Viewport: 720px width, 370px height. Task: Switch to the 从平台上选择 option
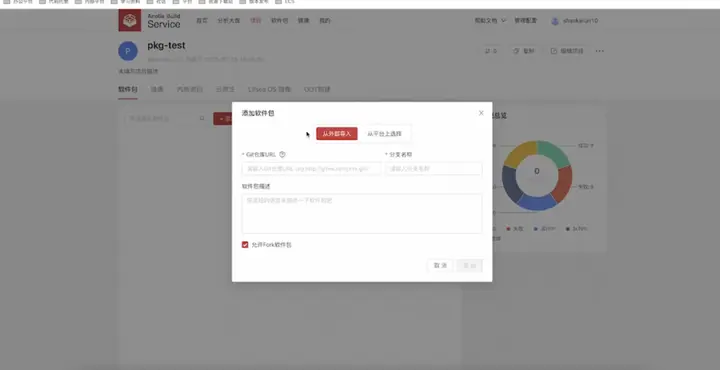(x=384, y=134)
